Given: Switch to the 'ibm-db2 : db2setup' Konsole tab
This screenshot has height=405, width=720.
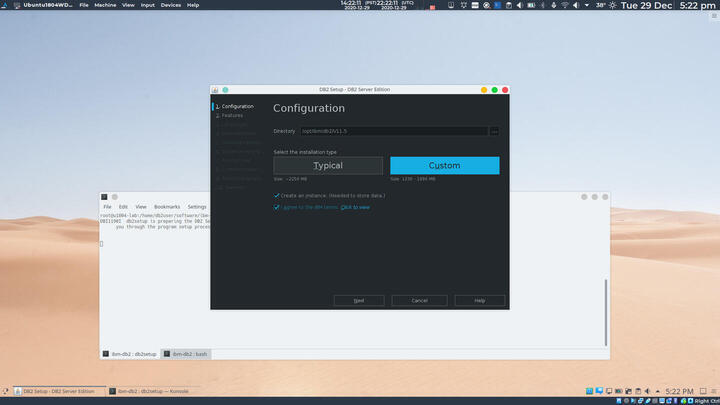Looking at the screenshot, I should point(130,354).
